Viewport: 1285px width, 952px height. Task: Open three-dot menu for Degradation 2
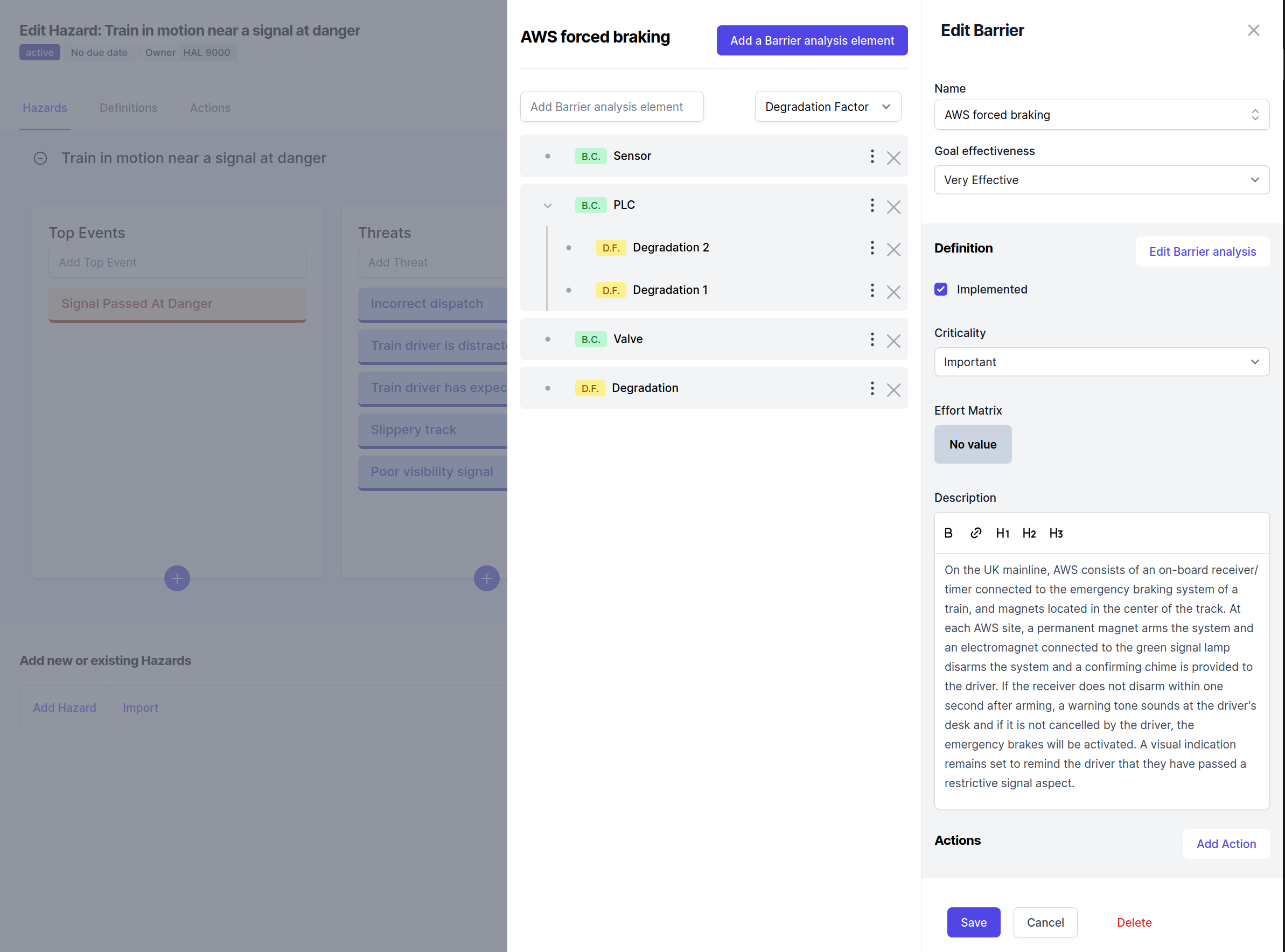(872, 248)
